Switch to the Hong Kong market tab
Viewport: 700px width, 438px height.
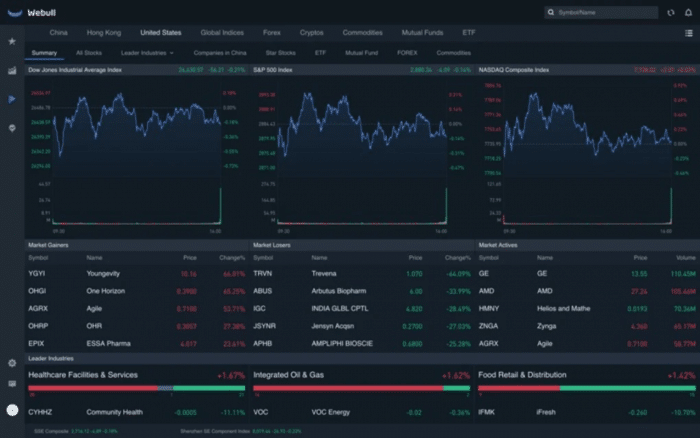104,33
